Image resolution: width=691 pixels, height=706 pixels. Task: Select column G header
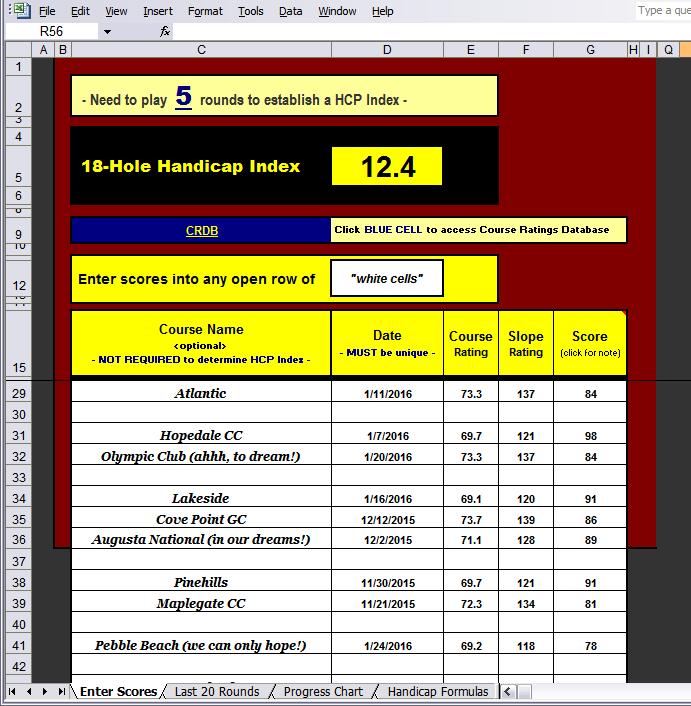pos(590,50)
